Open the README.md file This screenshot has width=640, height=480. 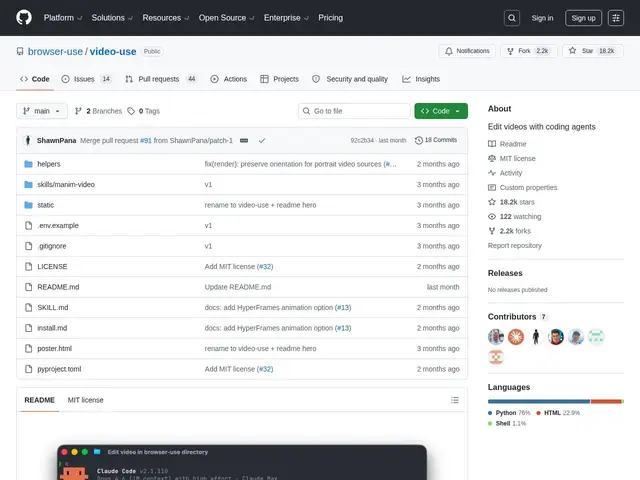click(x=58, y=287)
